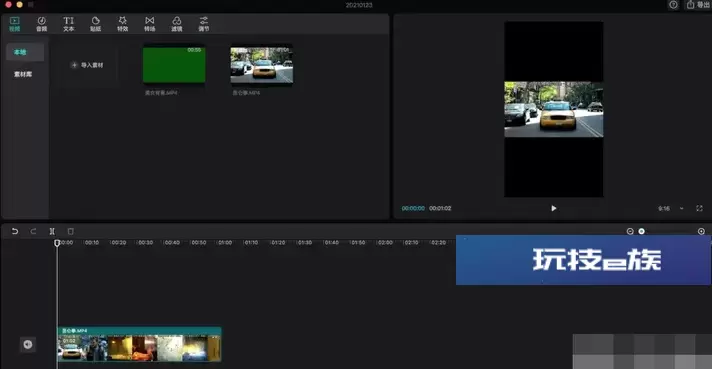The image size is (712, 369).
Task: Switch to the 视频 (Video) tab
Action: pyautogui.click(x=15, y=24)
